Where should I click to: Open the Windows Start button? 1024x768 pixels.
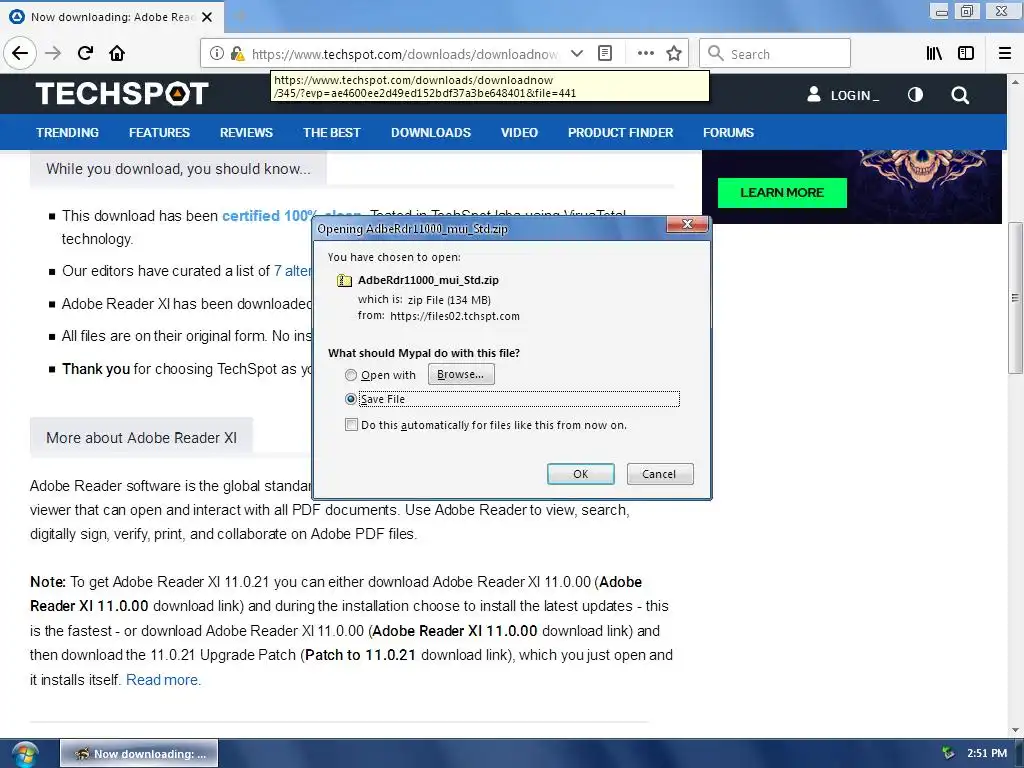[x=24, y=754]
